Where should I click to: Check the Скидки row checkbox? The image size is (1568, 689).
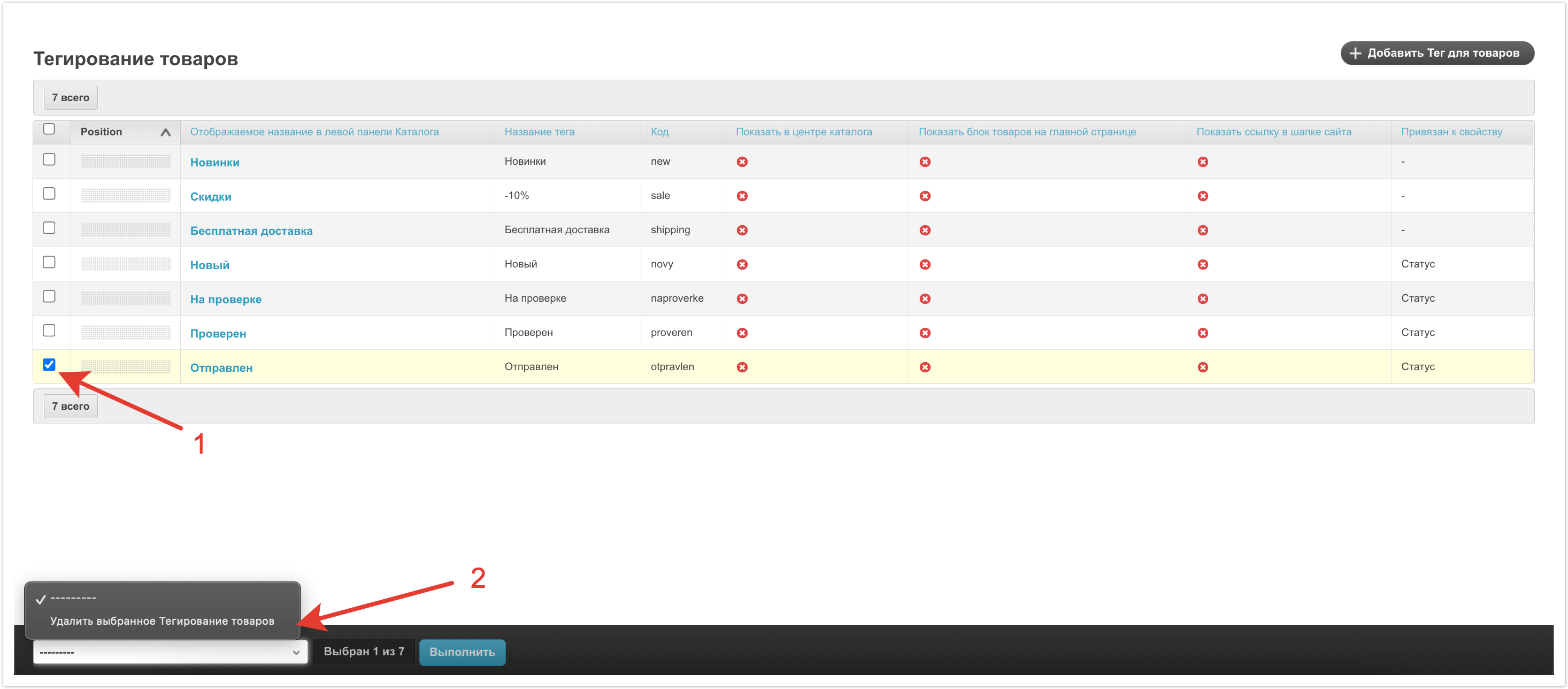49,194
